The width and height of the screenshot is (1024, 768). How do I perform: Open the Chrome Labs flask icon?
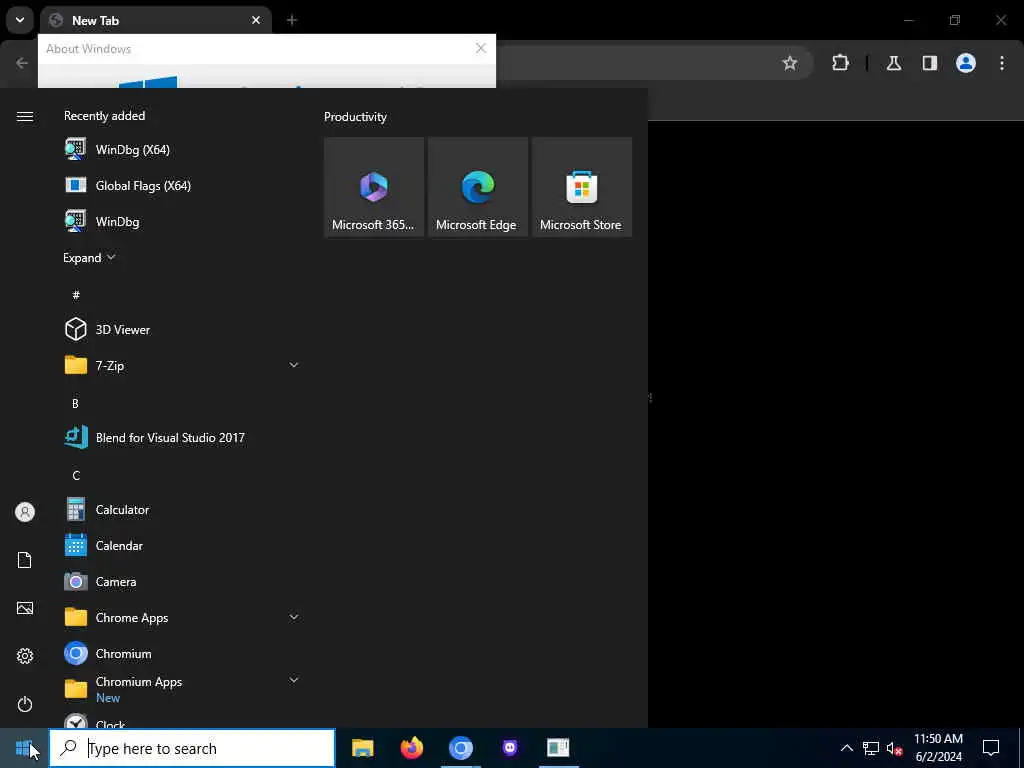pos(894,63)
